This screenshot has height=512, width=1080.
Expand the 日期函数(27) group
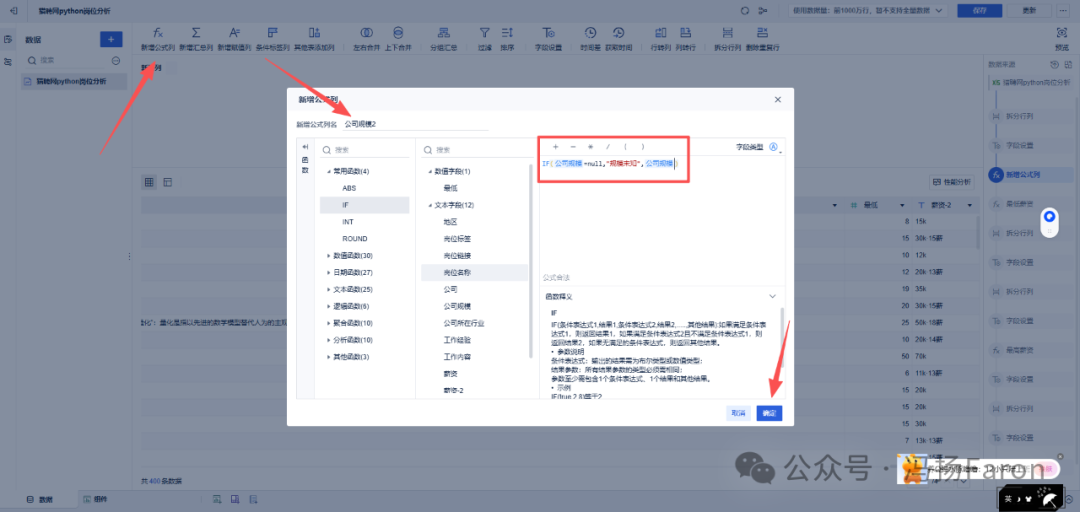coord(329,272)
